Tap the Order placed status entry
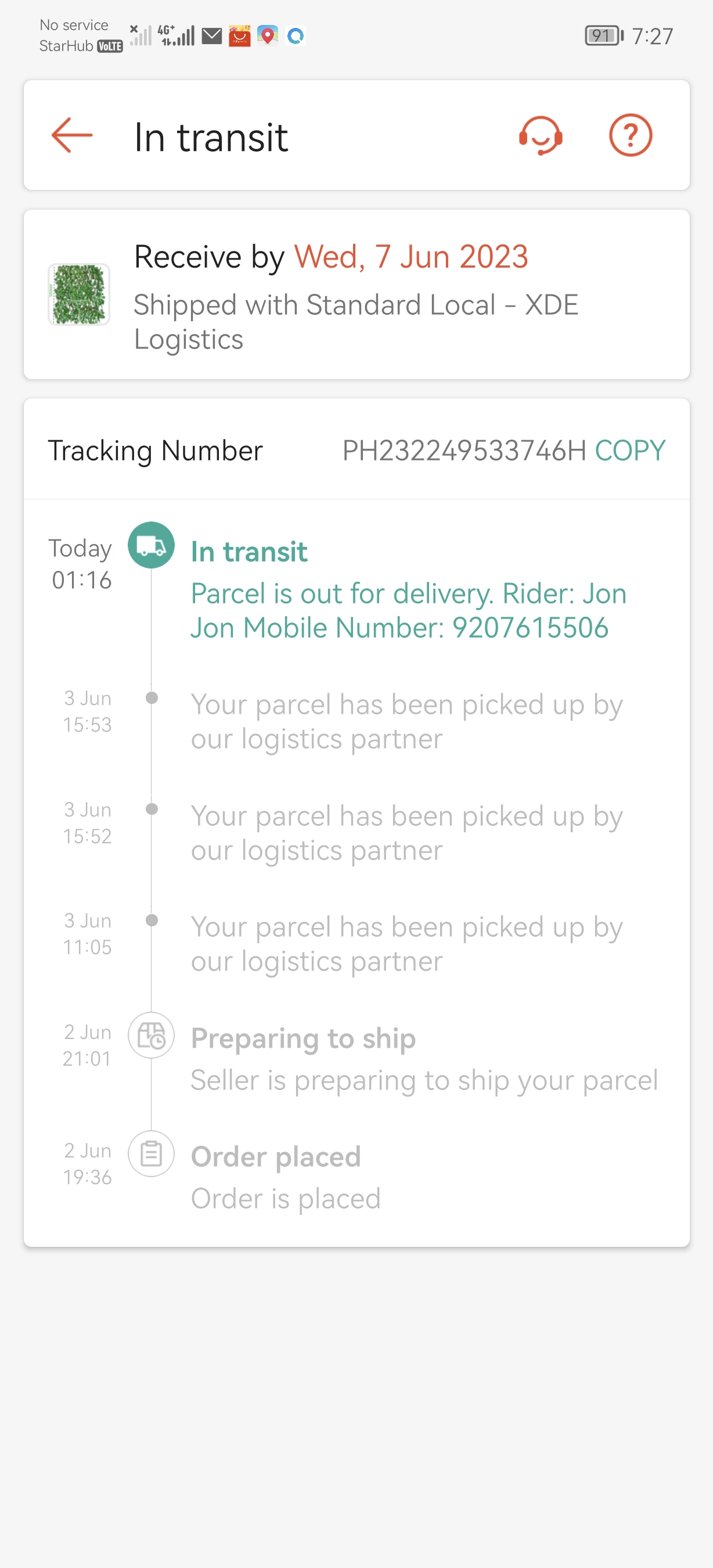This screenshot has height=1568, width=713. (x=276, y=1156)
